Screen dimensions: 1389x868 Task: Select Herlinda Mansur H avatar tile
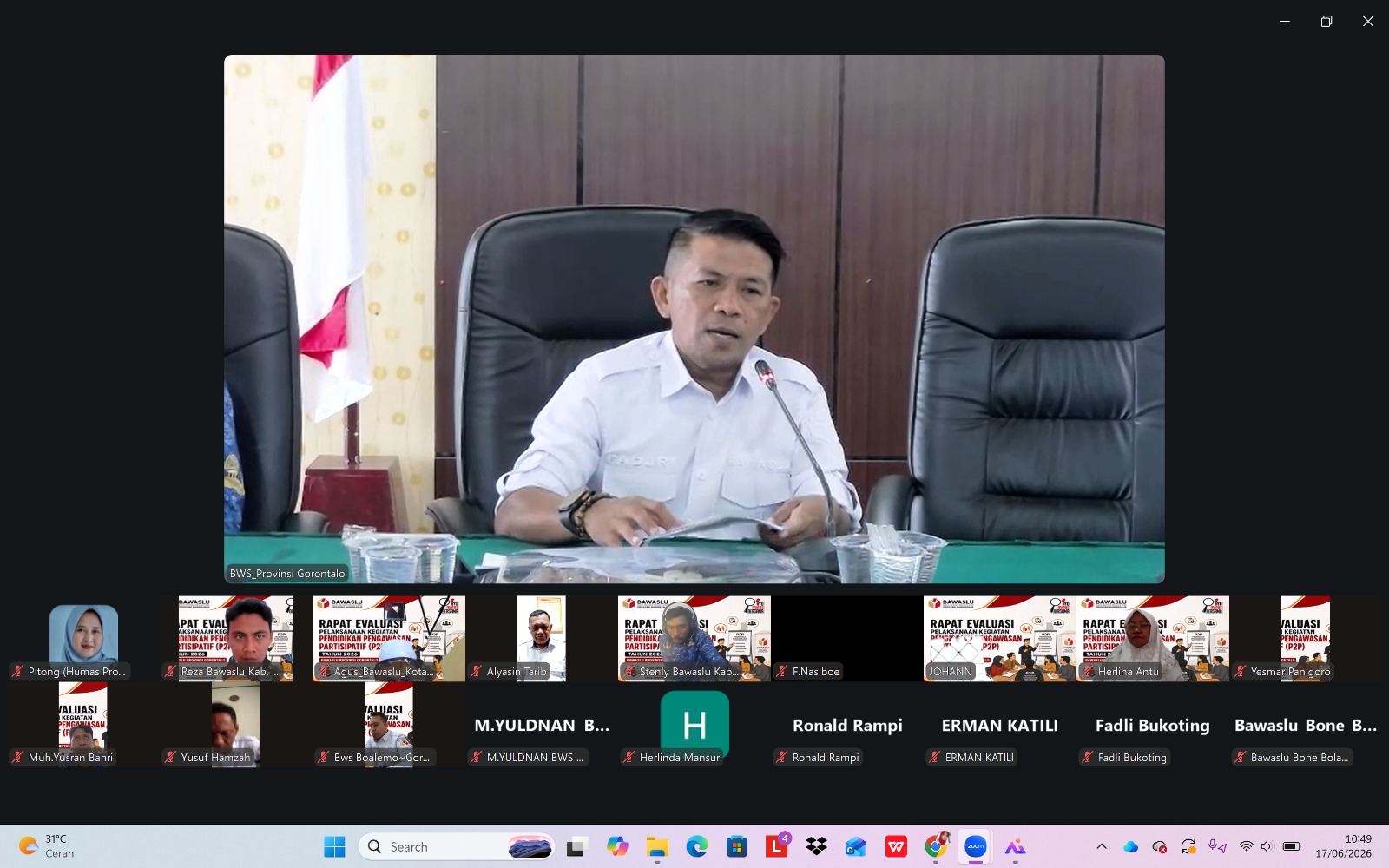[694, 724]
